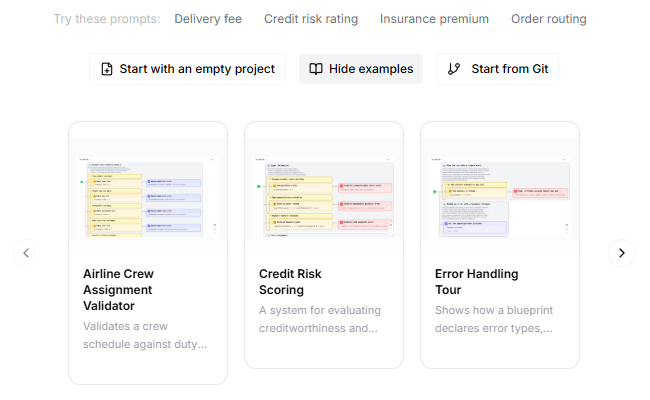
Task: Try the Delivery fee prompt
Action: coord(208,19)
